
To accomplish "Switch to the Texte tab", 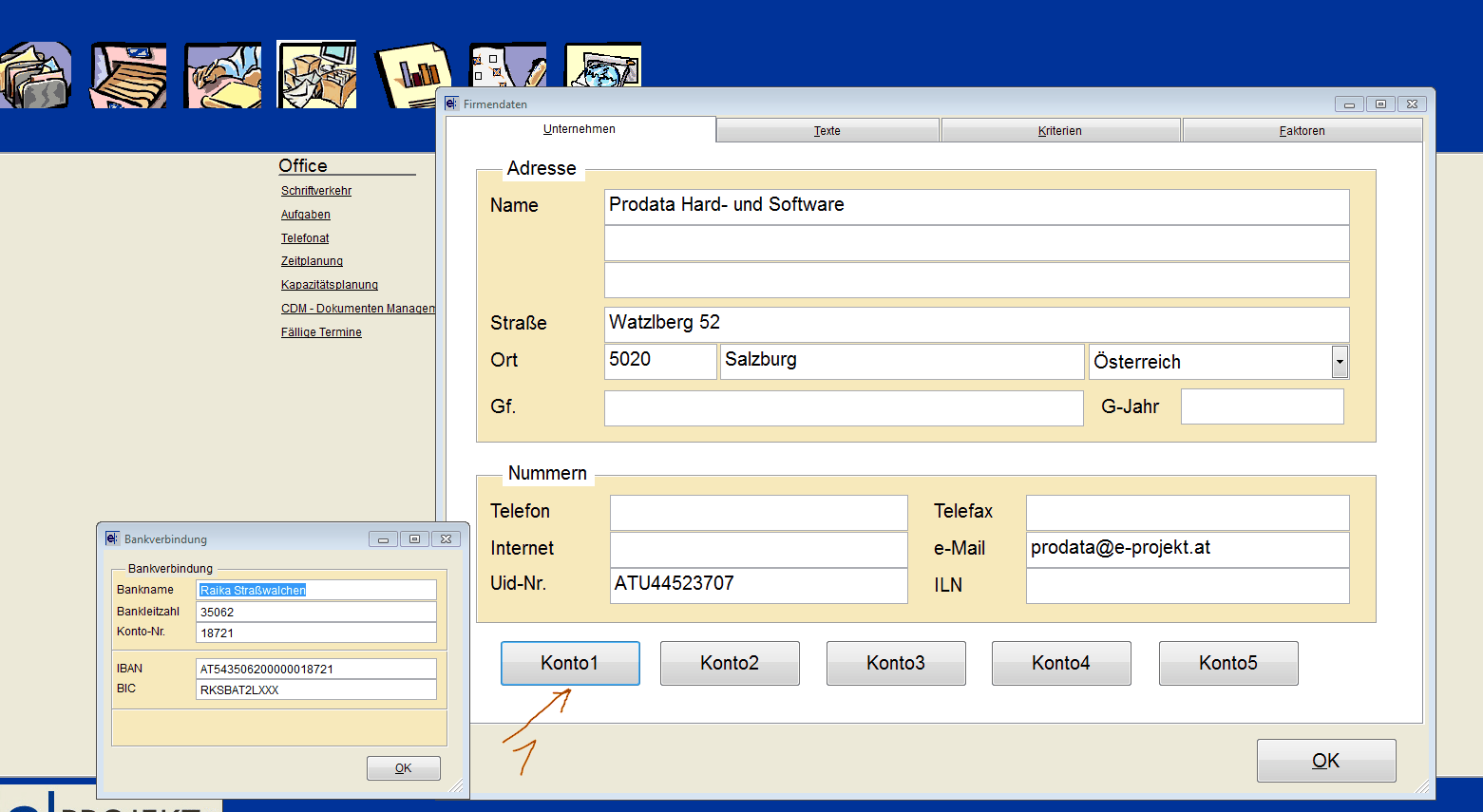I will point(827,131).
